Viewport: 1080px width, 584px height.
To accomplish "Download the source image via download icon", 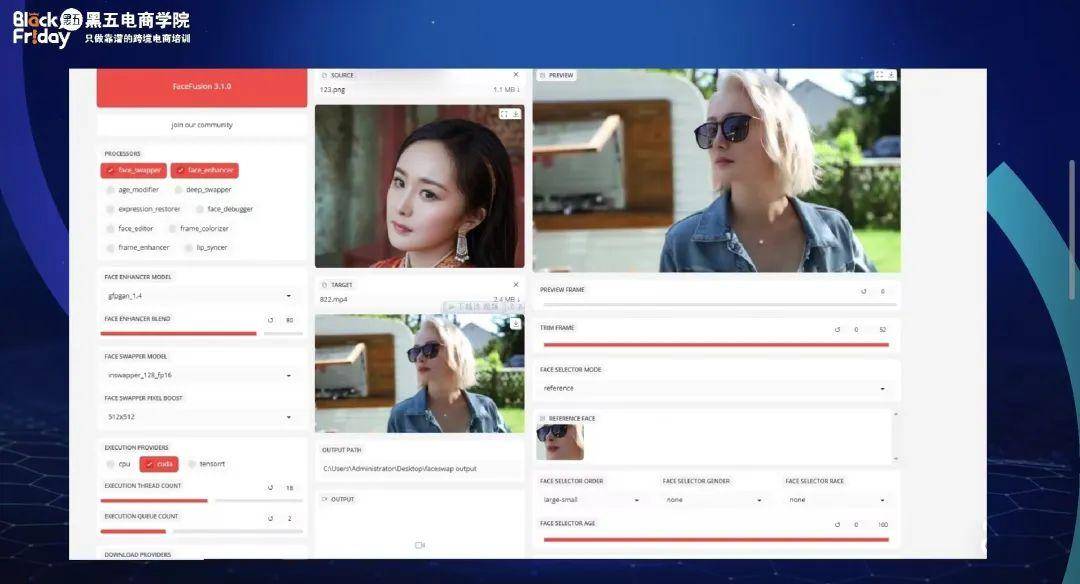I will tap(515, 114).
